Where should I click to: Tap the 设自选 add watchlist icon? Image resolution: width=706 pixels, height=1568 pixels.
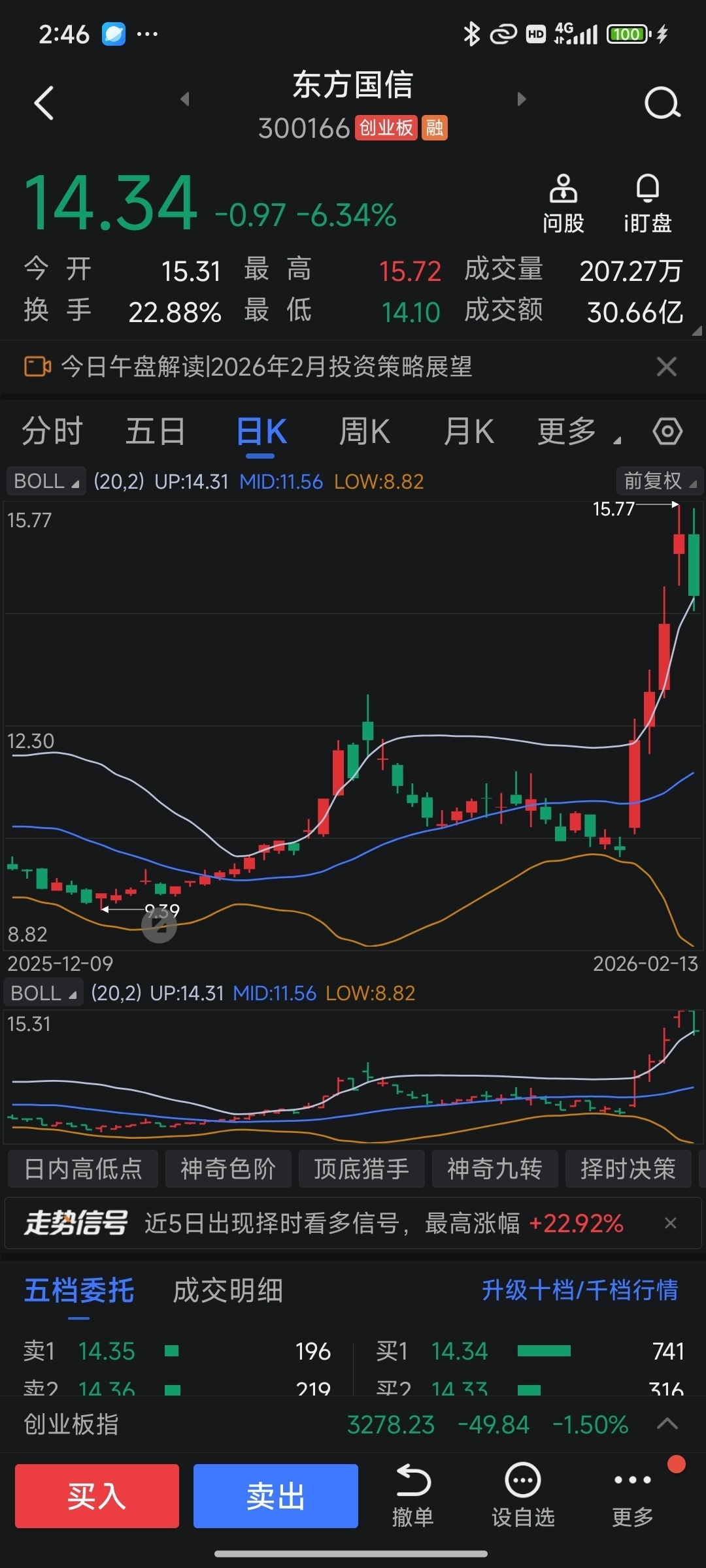point(523,1496)
